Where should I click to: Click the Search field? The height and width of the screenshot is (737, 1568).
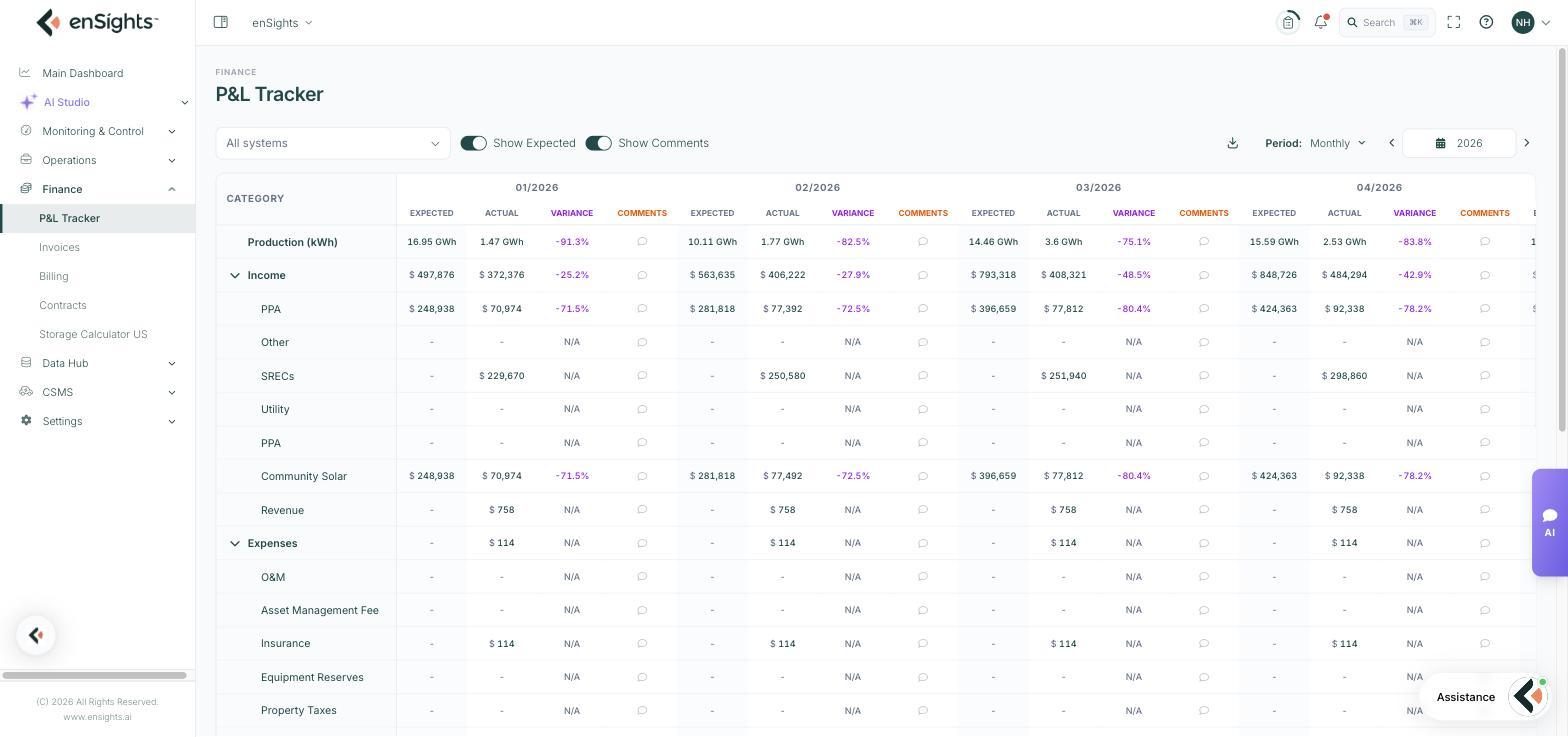pos(1387,22)
